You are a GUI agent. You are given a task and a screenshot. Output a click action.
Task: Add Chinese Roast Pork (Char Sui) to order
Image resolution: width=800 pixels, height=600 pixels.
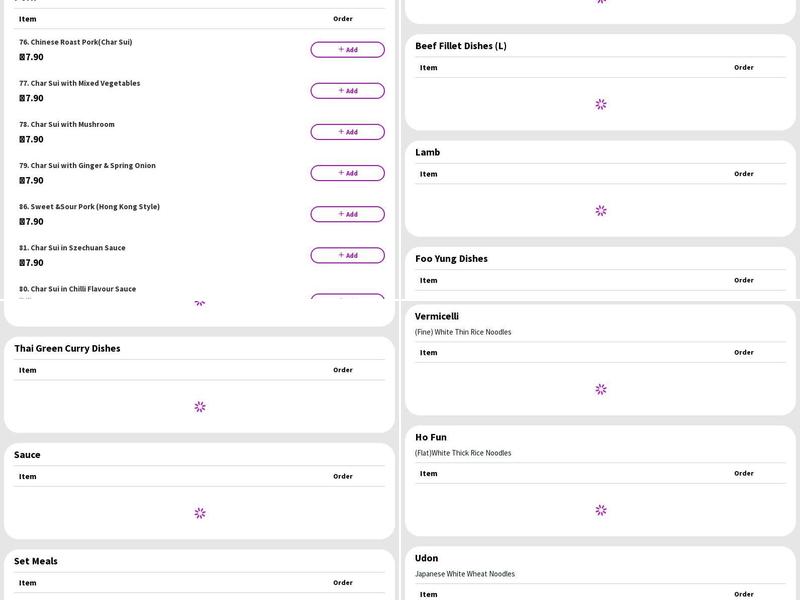347,50
